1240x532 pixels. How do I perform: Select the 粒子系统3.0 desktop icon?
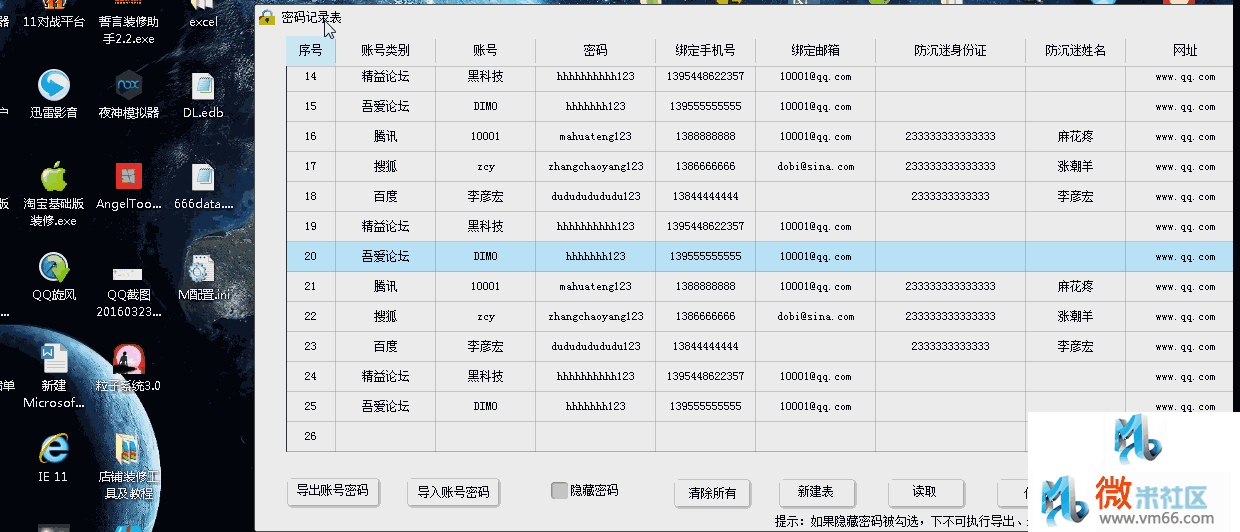[x=128, y=368]
